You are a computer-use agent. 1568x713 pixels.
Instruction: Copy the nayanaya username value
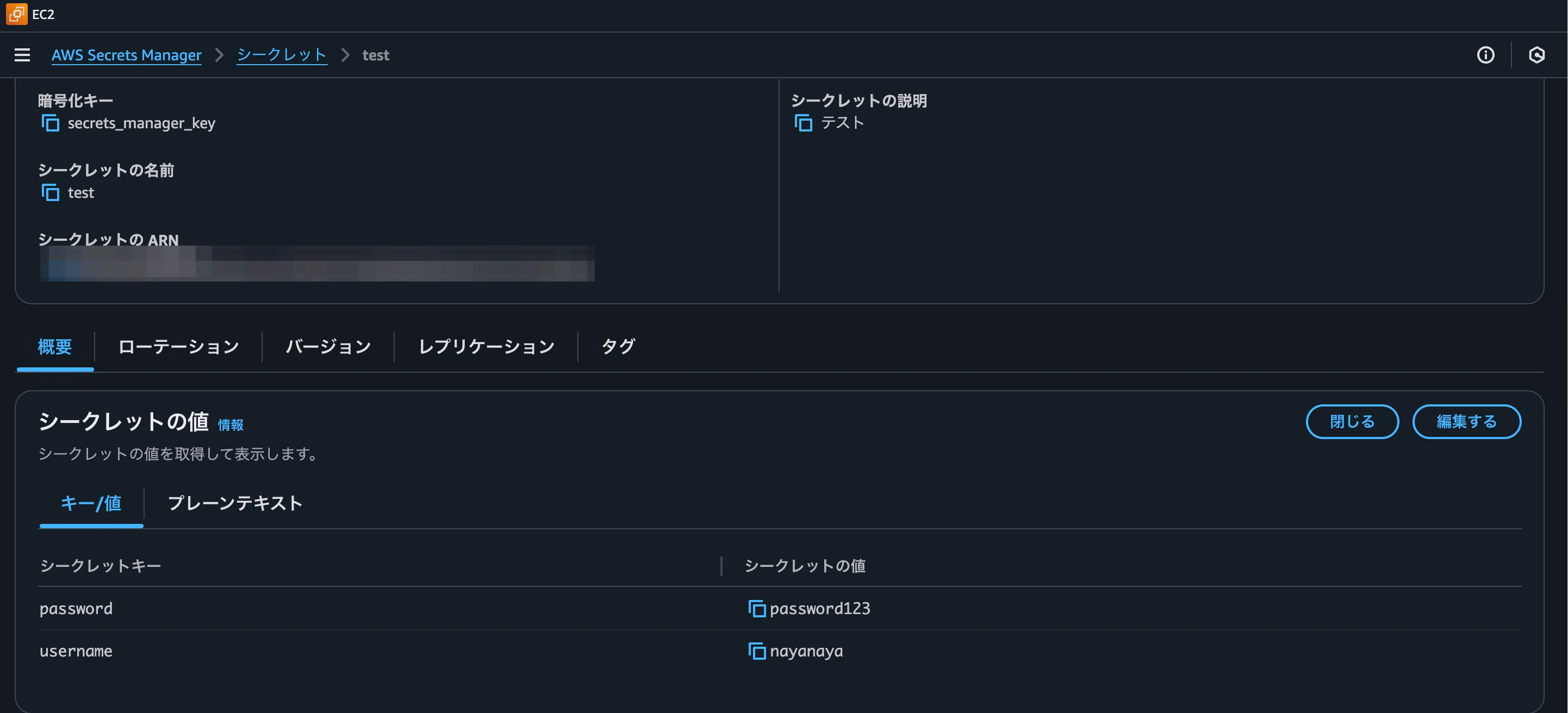click(757, 651)
